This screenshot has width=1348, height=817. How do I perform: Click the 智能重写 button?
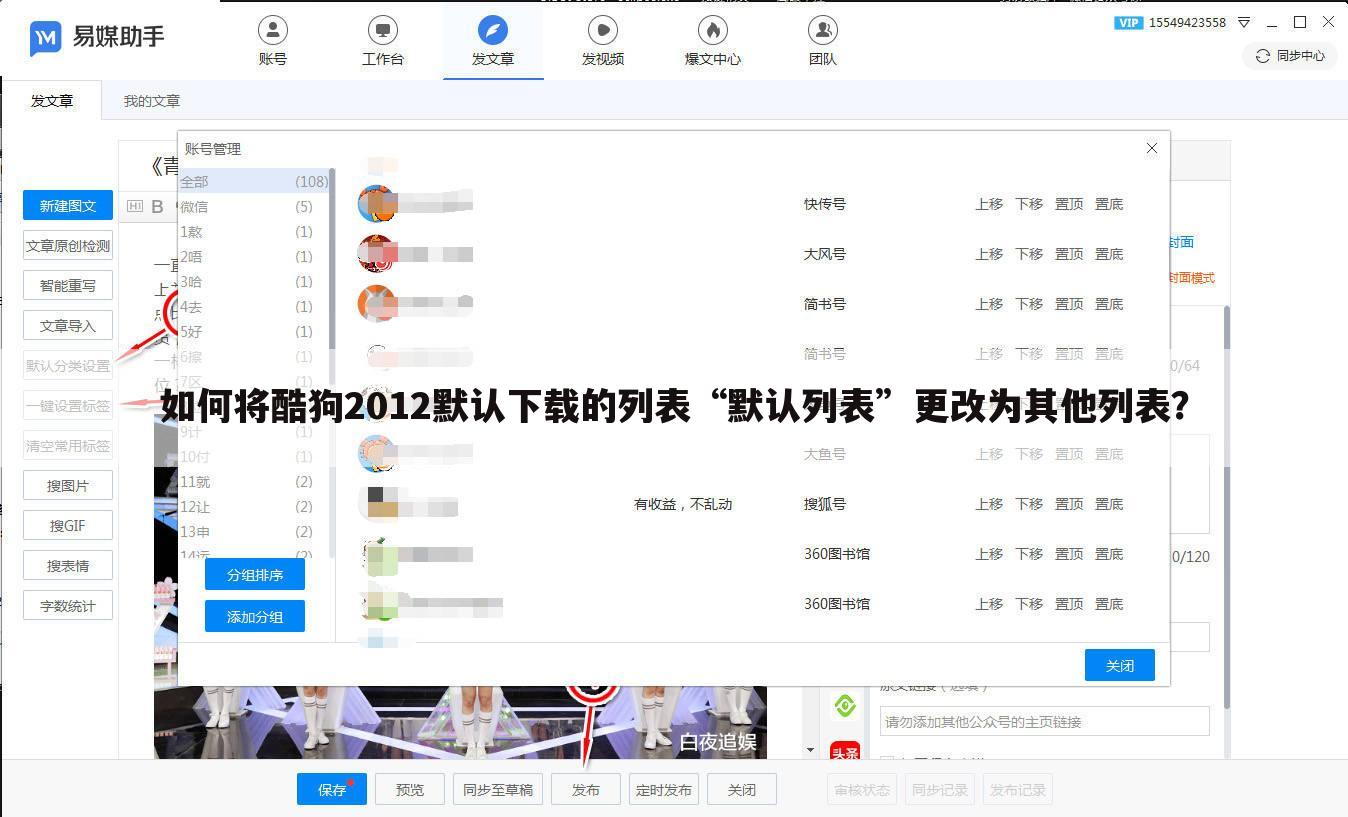point(68,286)
